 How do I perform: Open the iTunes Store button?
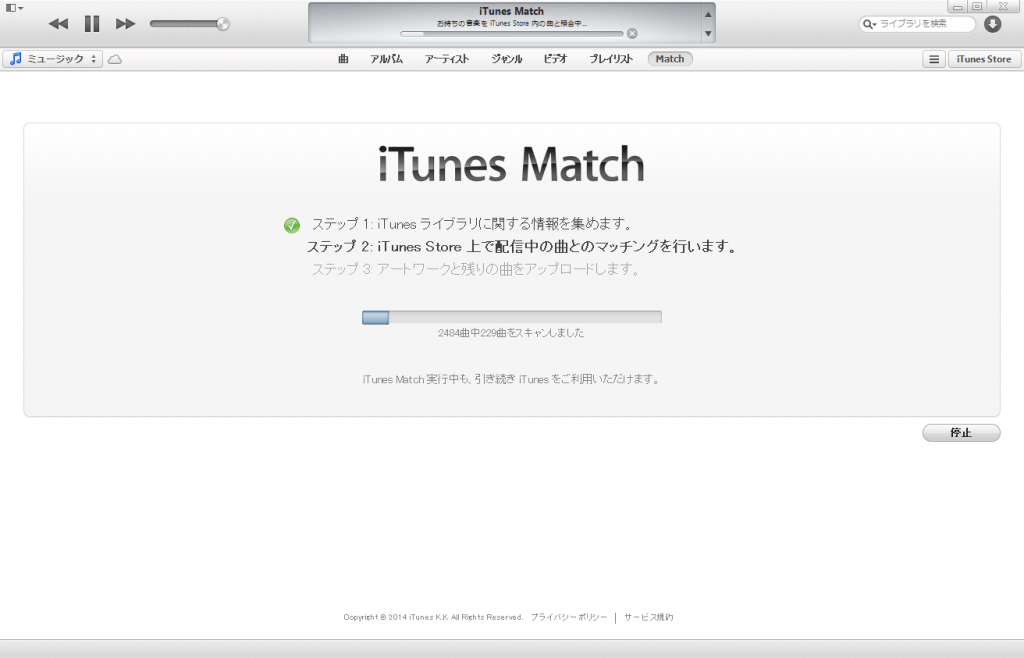pos(984,59)
